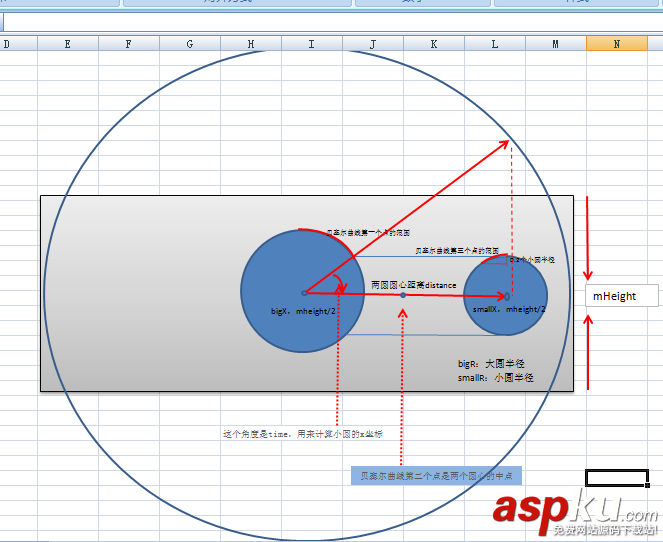663x542 pixels.
Task: Select column F header
Action: 129,44
